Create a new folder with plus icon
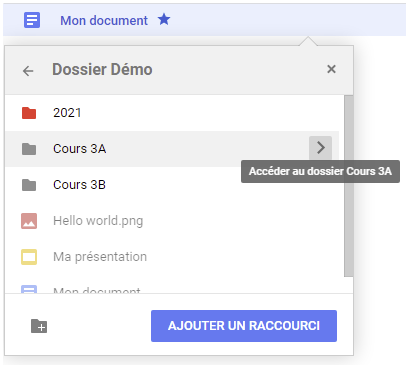The width and height of the screenshot is (406, 365). click(39, 326)
